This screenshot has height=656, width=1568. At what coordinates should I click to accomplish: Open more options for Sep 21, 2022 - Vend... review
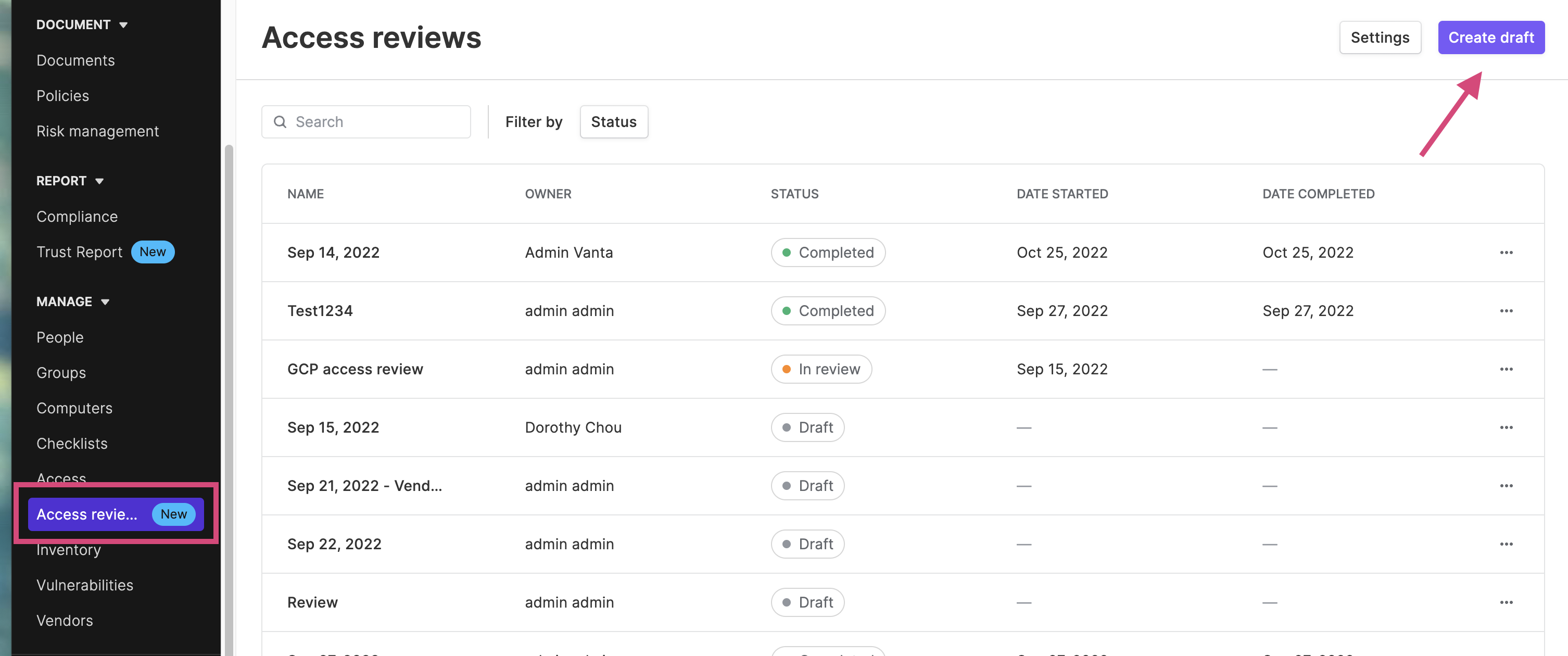1506,486
